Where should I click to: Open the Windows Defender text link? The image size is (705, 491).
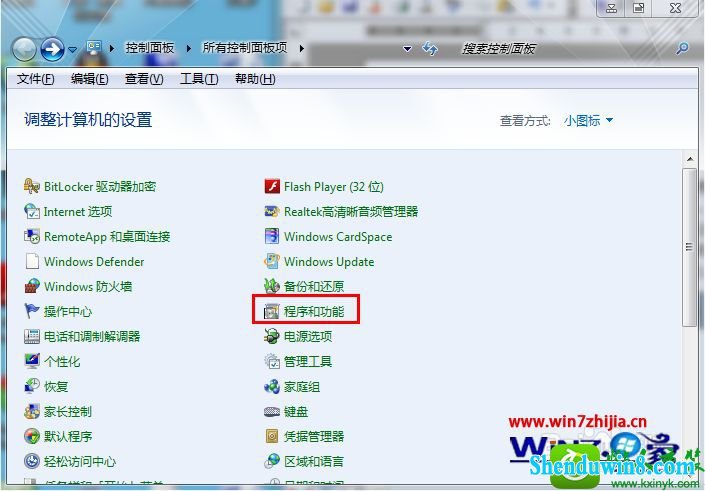[x=94, y=262]
